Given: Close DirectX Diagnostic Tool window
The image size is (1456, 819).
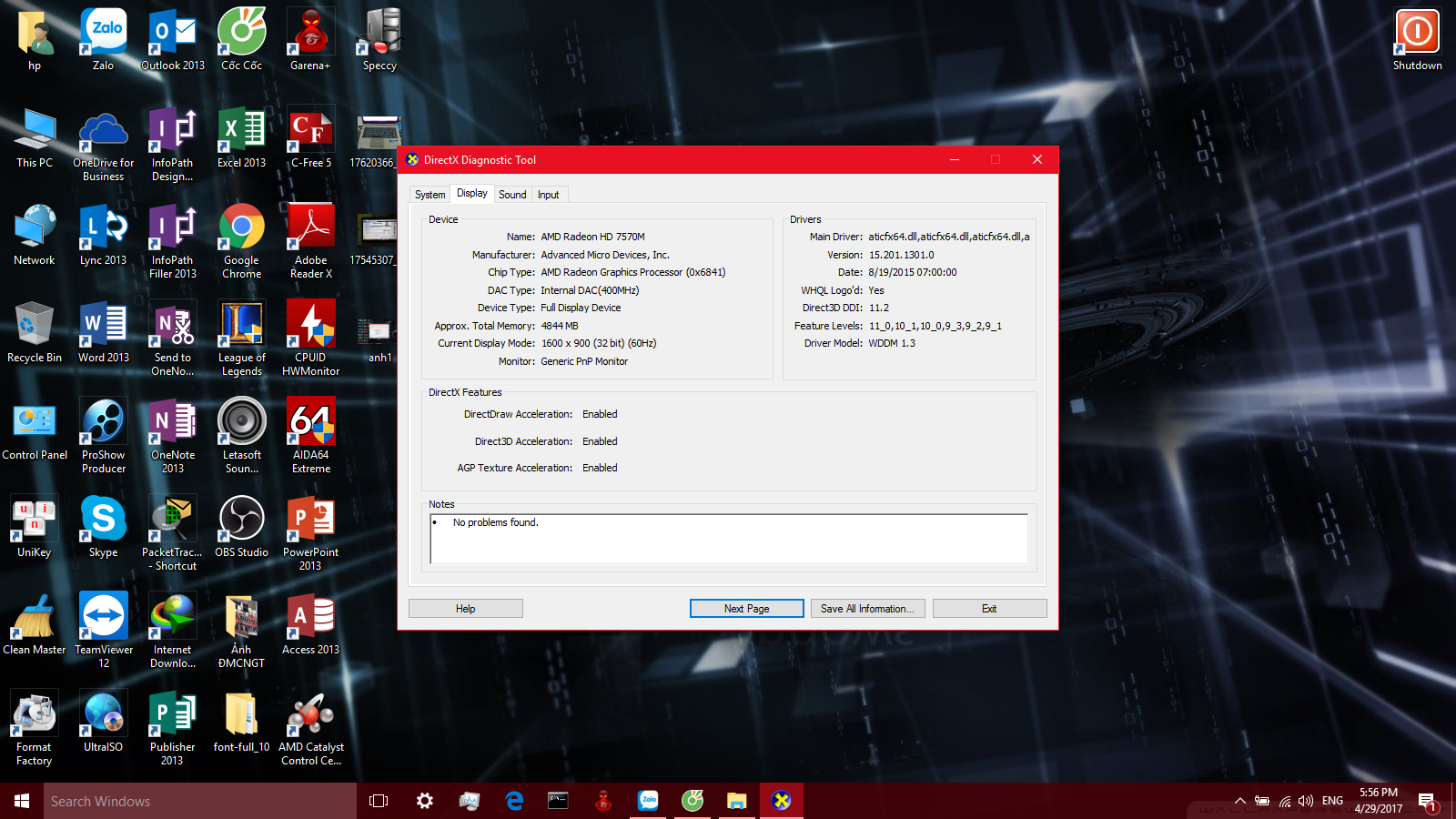Looking at the screenshot, I should pyautogui.click(x=1037, y=159).
